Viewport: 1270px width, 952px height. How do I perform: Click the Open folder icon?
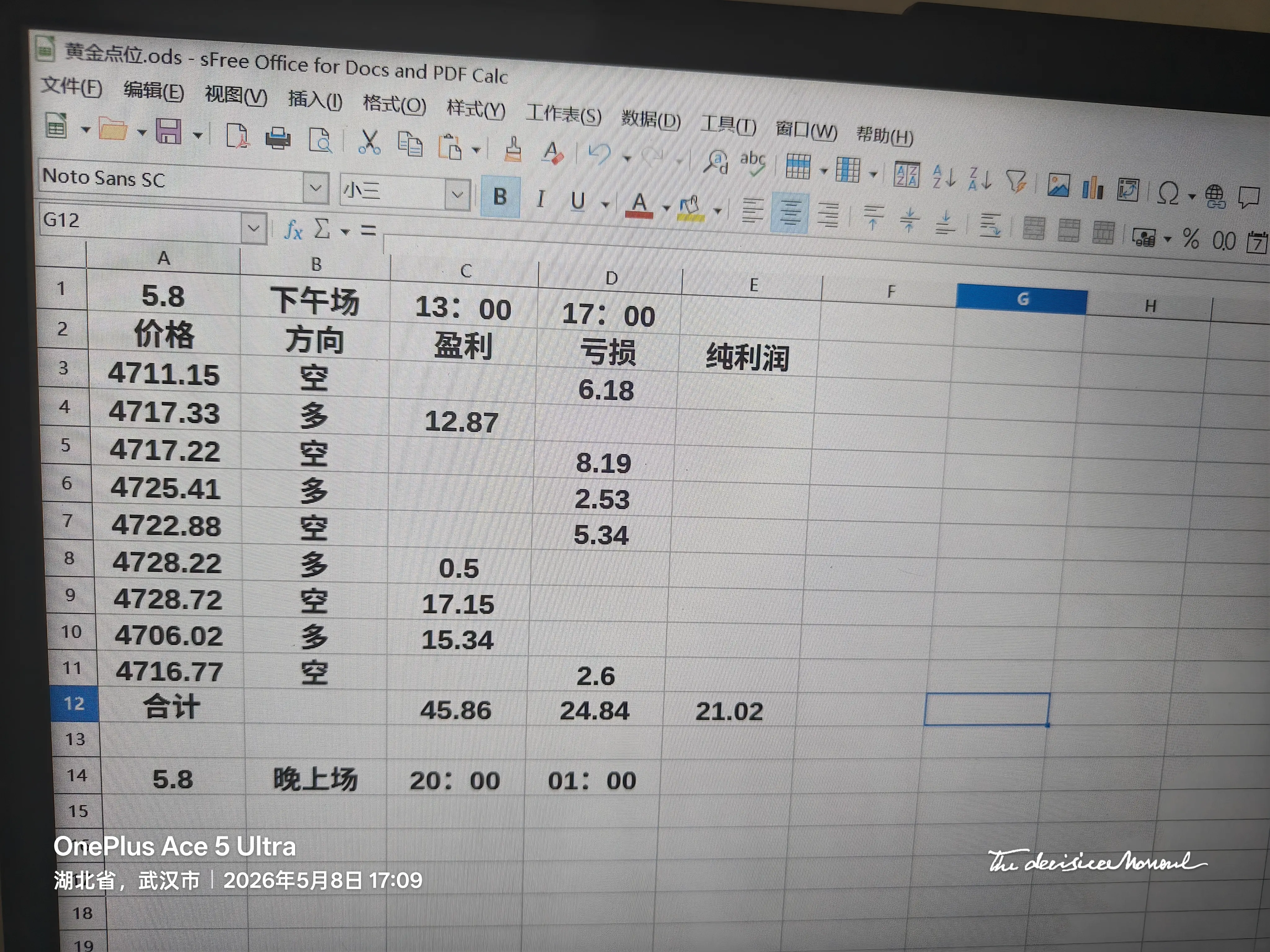(x=113, y=129)
